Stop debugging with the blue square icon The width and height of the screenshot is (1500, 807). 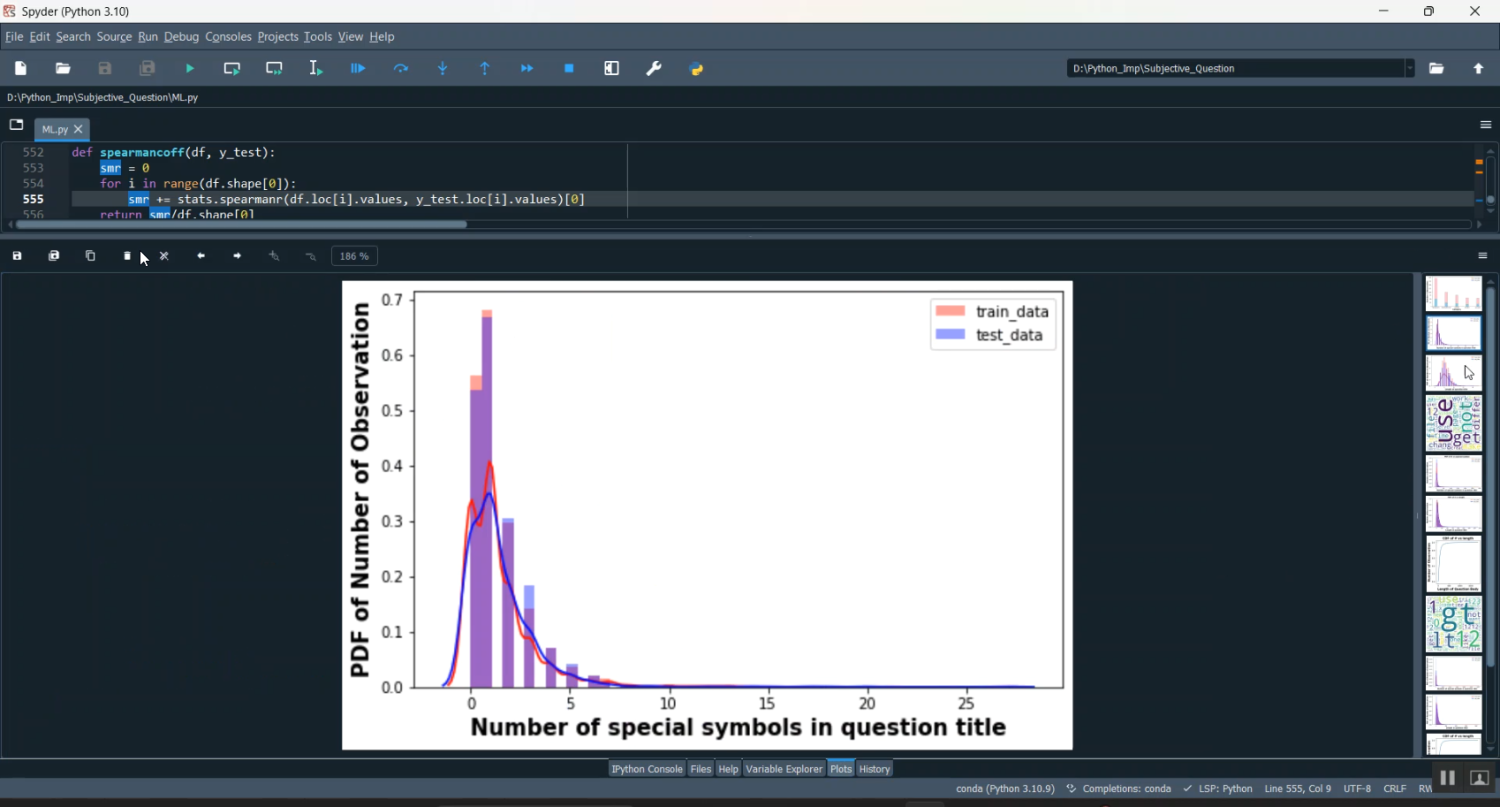point(569,69)
